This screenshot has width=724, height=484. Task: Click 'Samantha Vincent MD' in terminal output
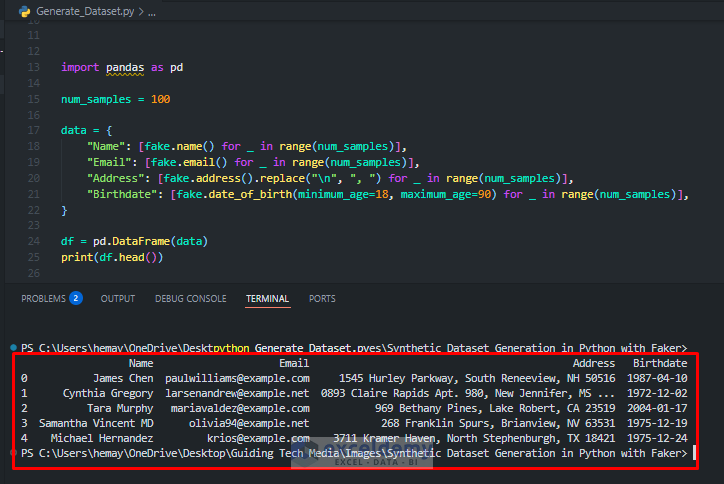(96, 423)
